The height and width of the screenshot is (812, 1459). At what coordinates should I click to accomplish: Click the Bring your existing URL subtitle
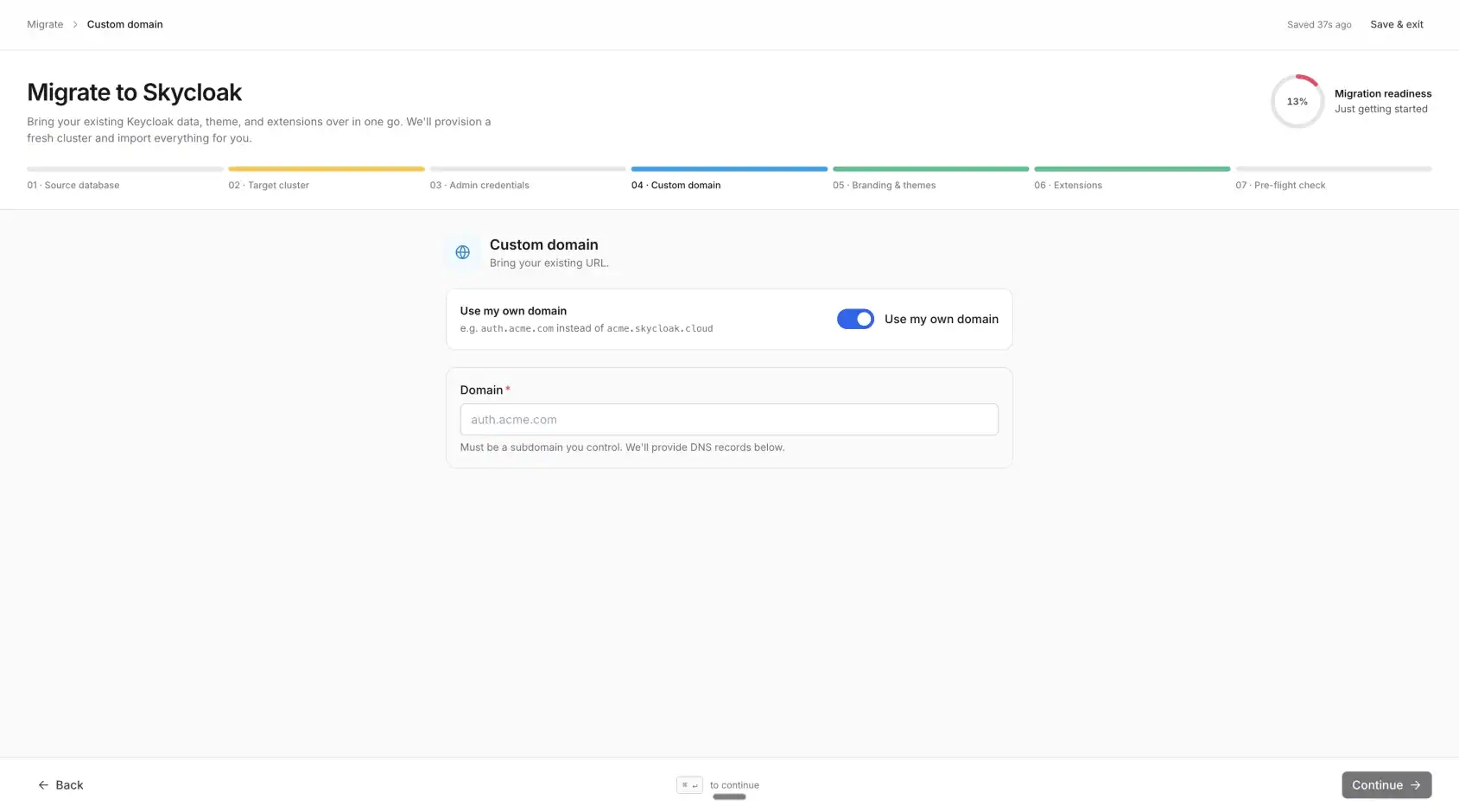[x=549, y=263]
